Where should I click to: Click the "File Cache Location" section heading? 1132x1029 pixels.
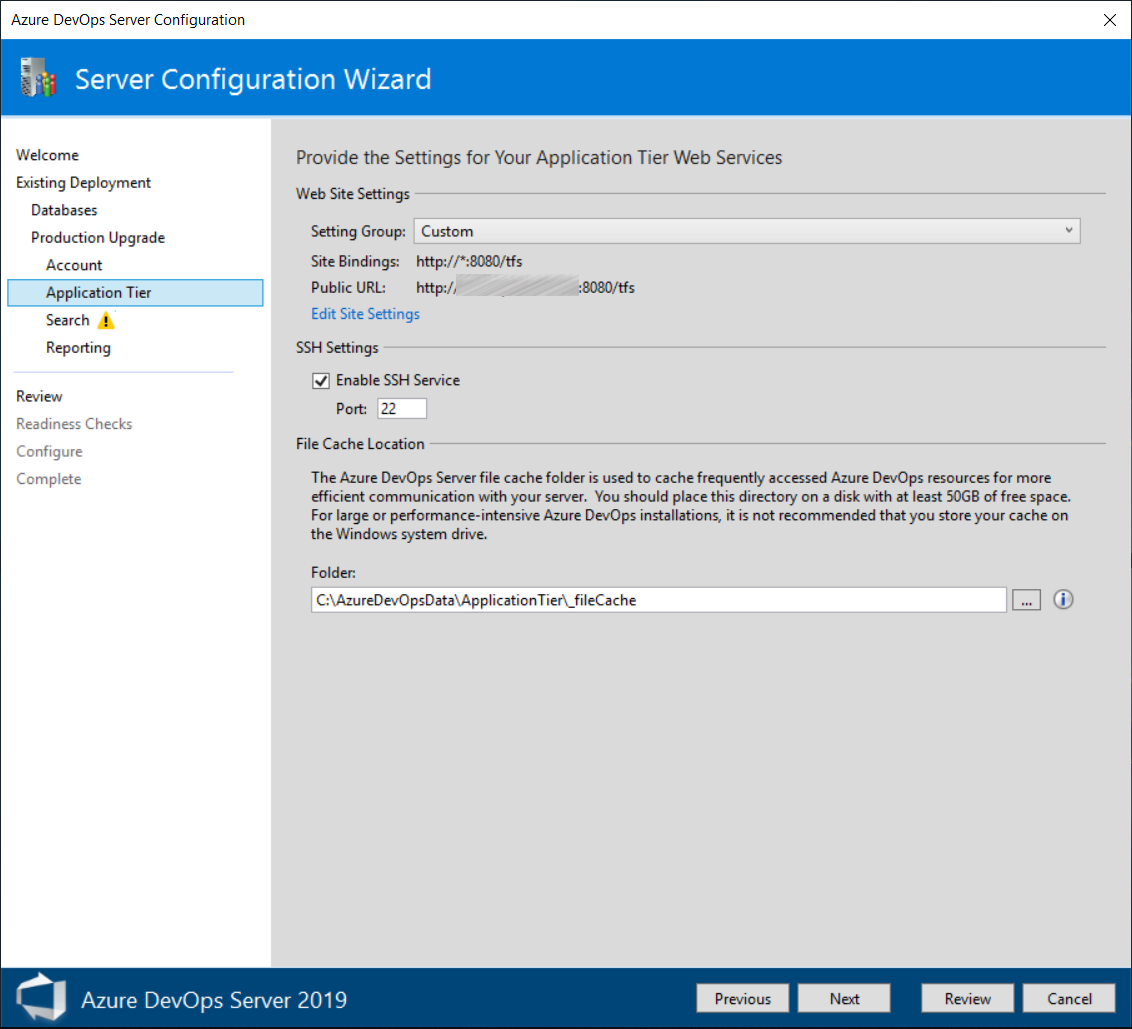[x=360, y=444]
